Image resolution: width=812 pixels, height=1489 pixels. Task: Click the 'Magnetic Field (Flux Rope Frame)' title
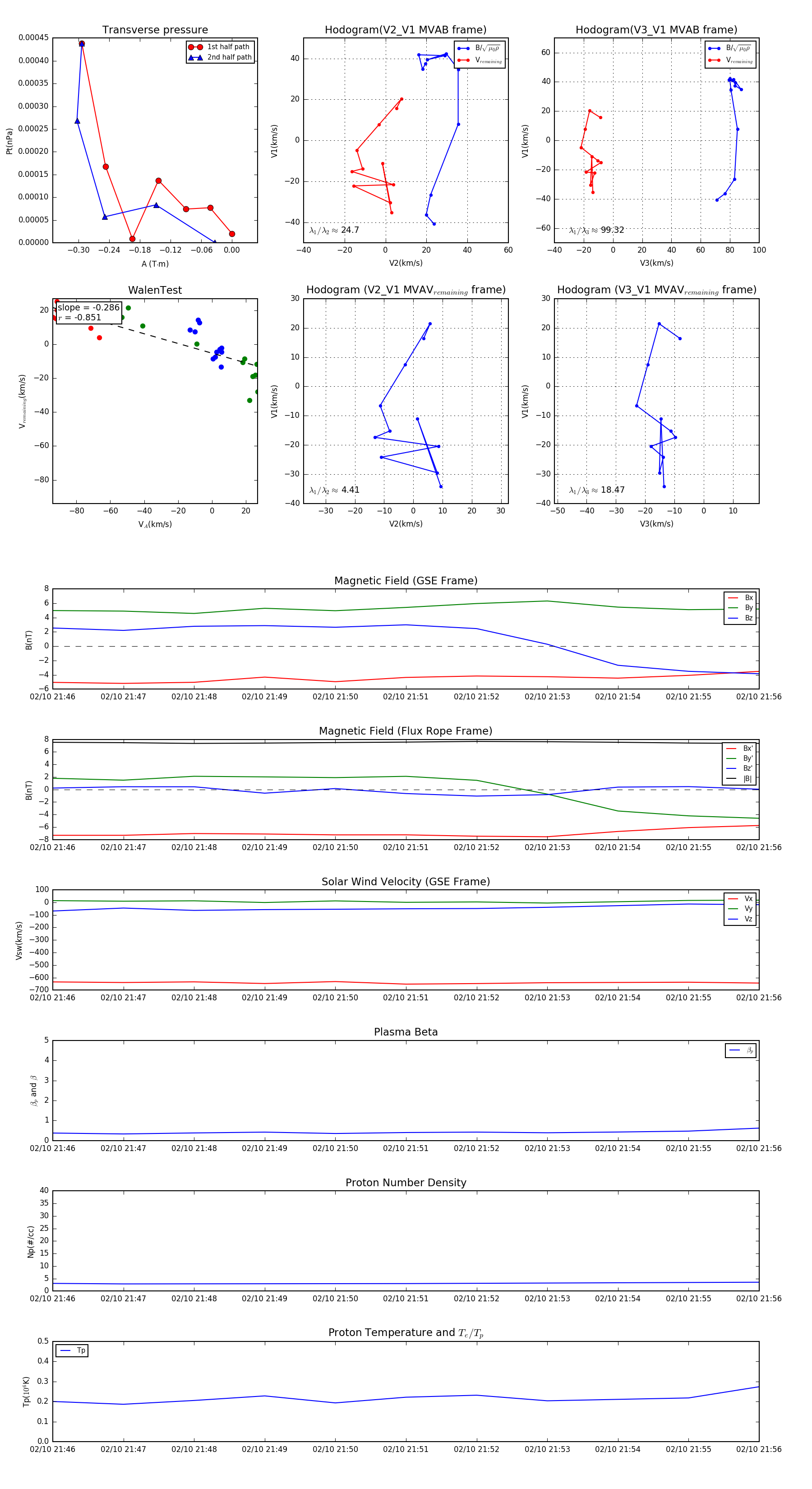(x=406, y=731)
